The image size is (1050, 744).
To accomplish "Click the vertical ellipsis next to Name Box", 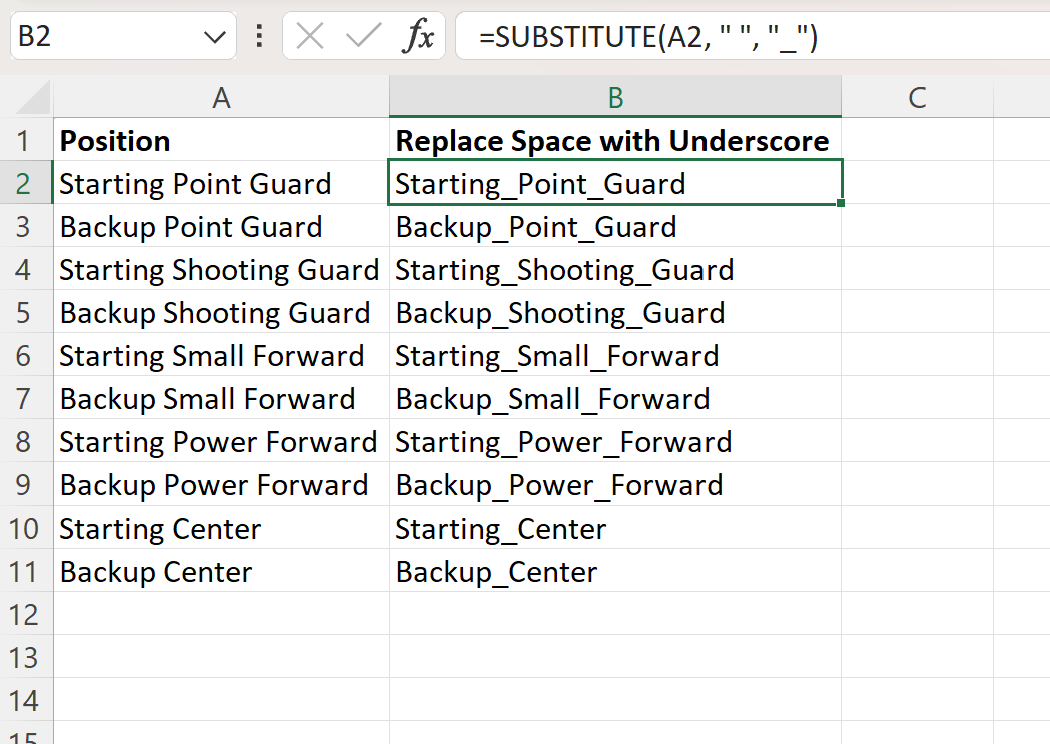I will (258, 36).
